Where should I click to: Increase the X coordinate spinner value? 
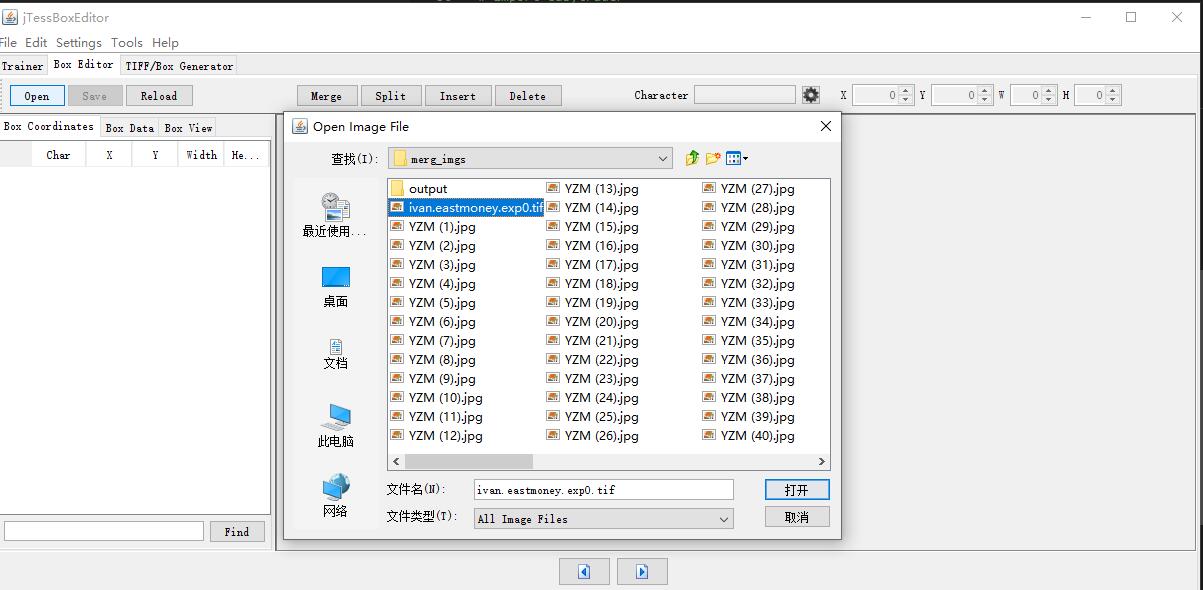click(906, 91)
